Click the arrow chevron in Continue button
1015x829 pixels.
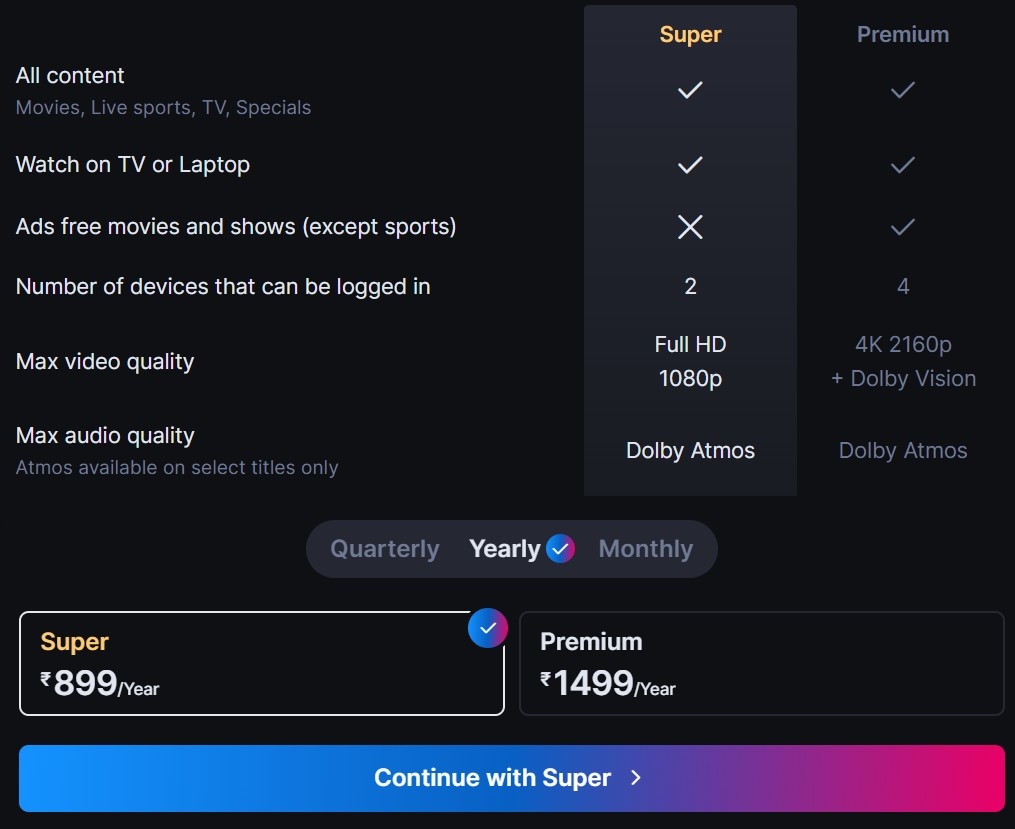637,778
